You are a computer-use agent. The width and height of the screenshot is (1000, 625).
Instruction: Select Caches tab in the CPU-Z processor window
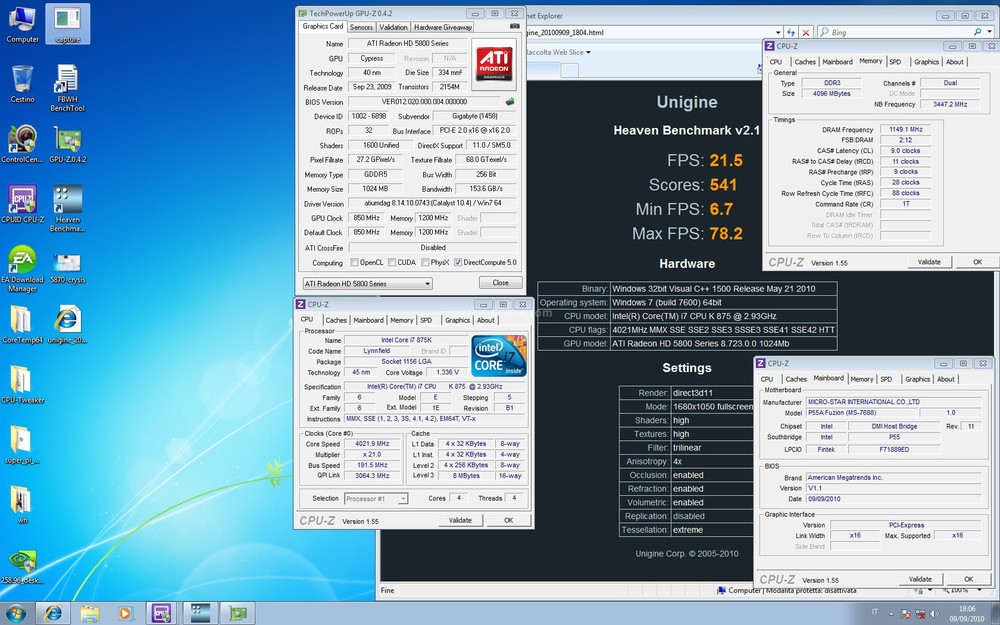(336, 320)
